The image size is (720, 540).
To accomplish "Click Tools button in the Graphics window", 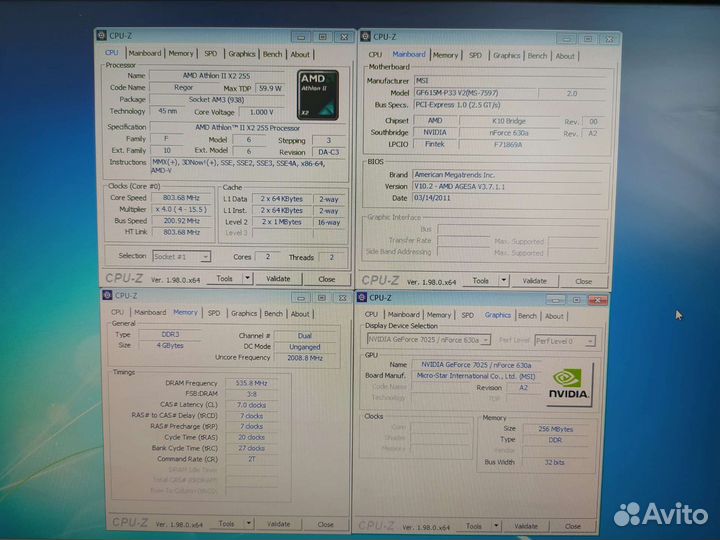I will click(473, 526).
